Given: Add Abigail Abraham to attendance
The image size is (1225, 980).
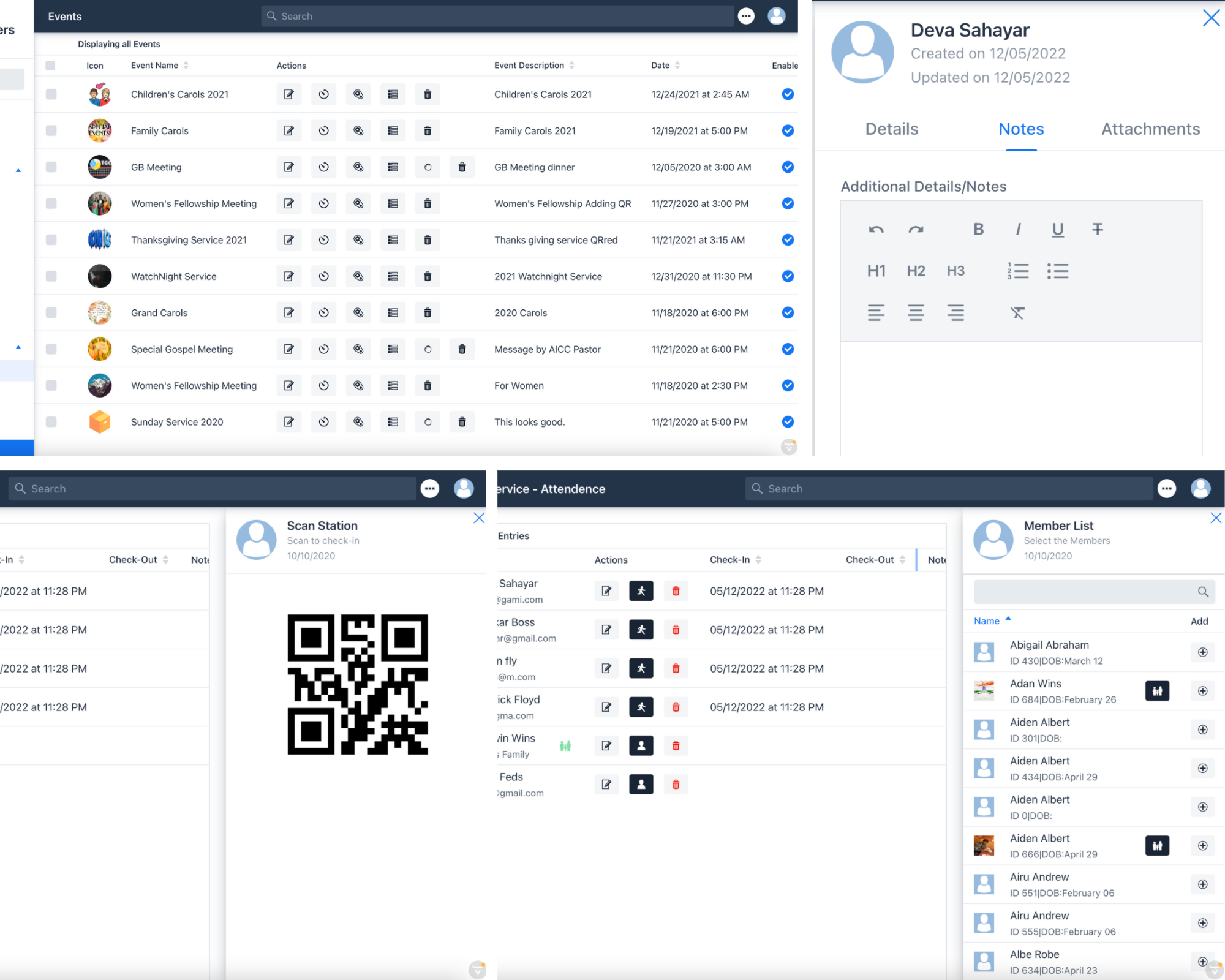Looking at the screenshot, I should tap(1203, 653).
